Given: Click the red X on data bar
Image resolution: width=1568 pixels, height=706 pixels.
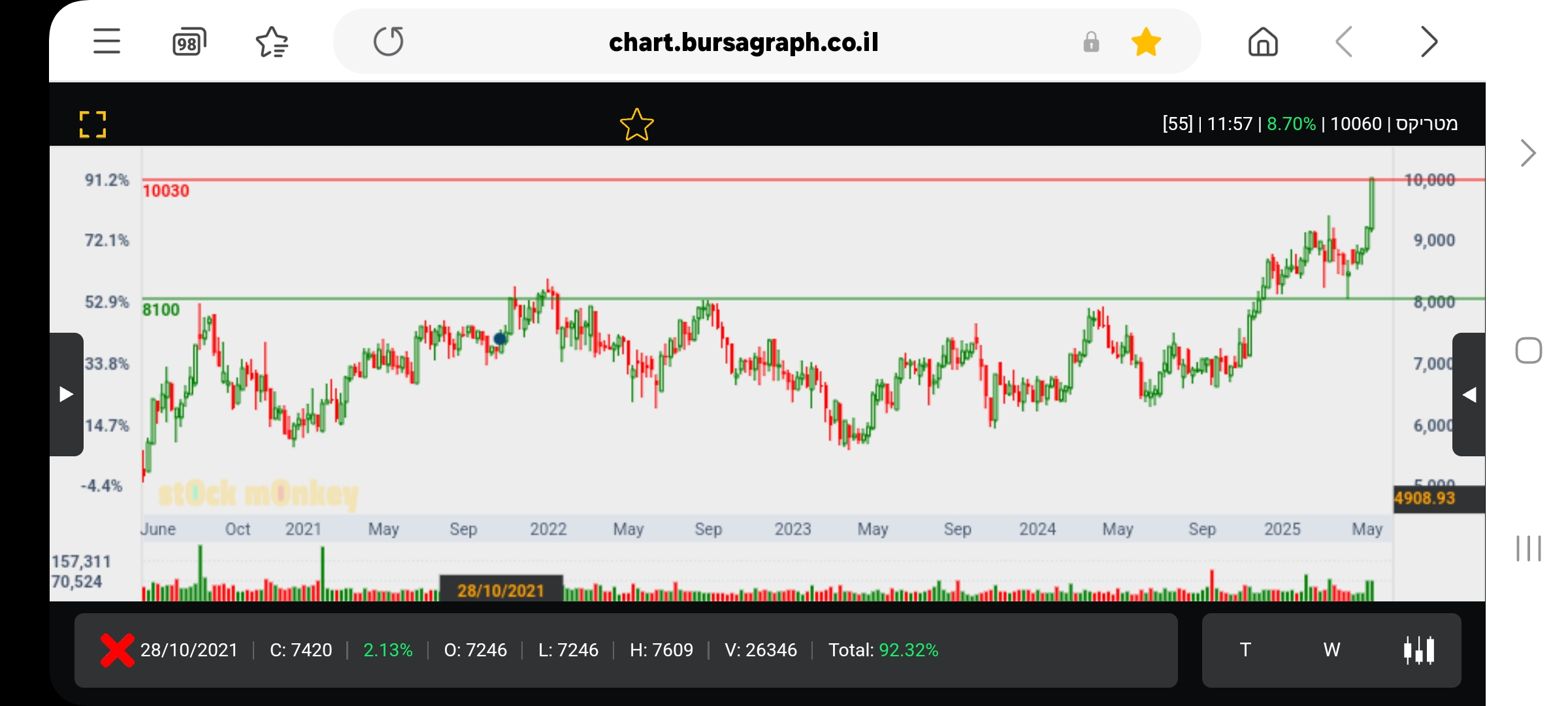Looking at the screenshot, I should [x=118, y=650].
